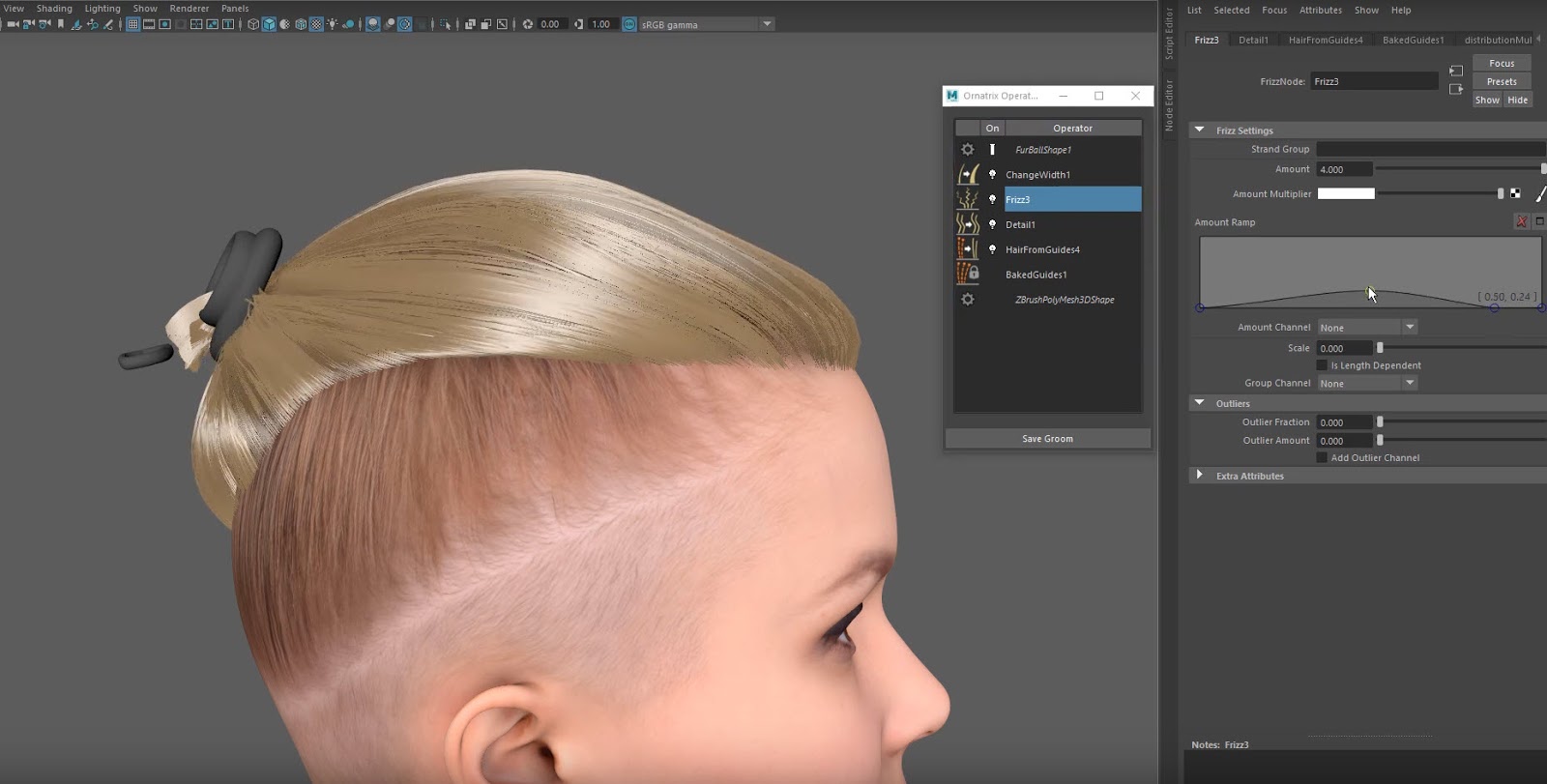The image size is (1547, 784).
Task: Click the locked BakedGuides1 icon
Action: pyautogui.click(x=967, y=275)
